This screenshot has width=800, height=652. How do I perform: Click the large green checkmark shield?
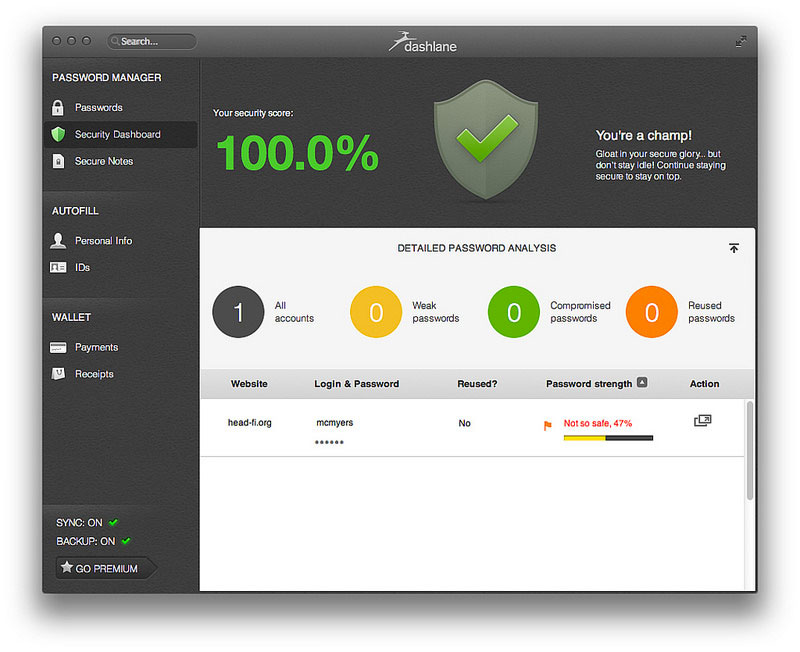click(x=486, y=139)
